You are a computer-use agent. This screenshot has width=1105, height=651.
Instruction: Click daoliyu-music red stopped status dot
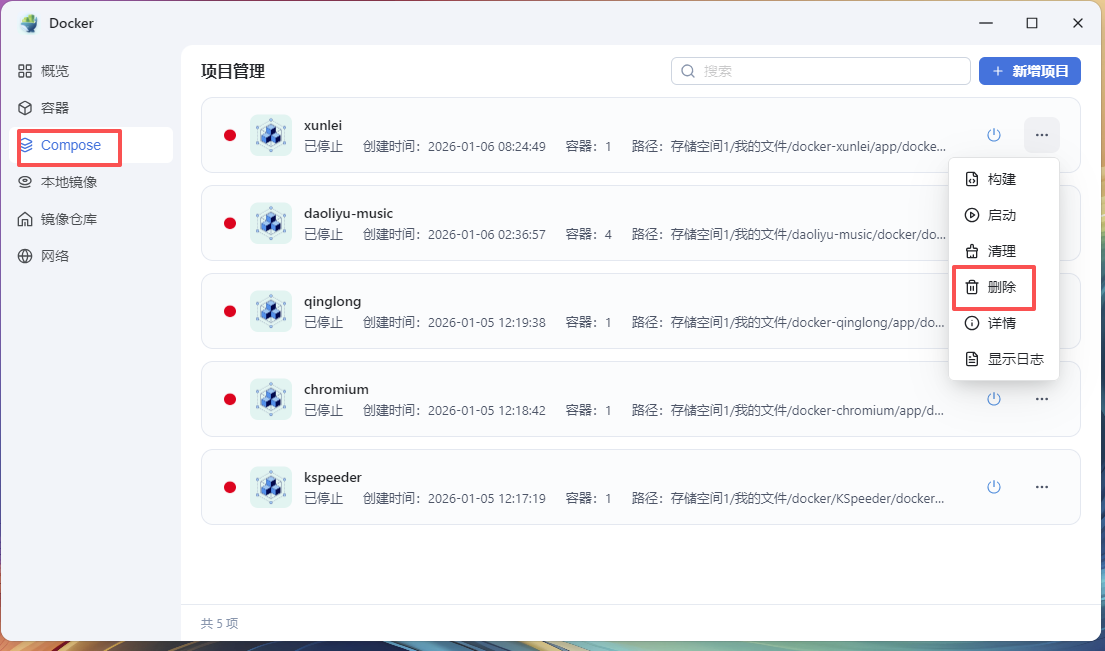[230, 223]
